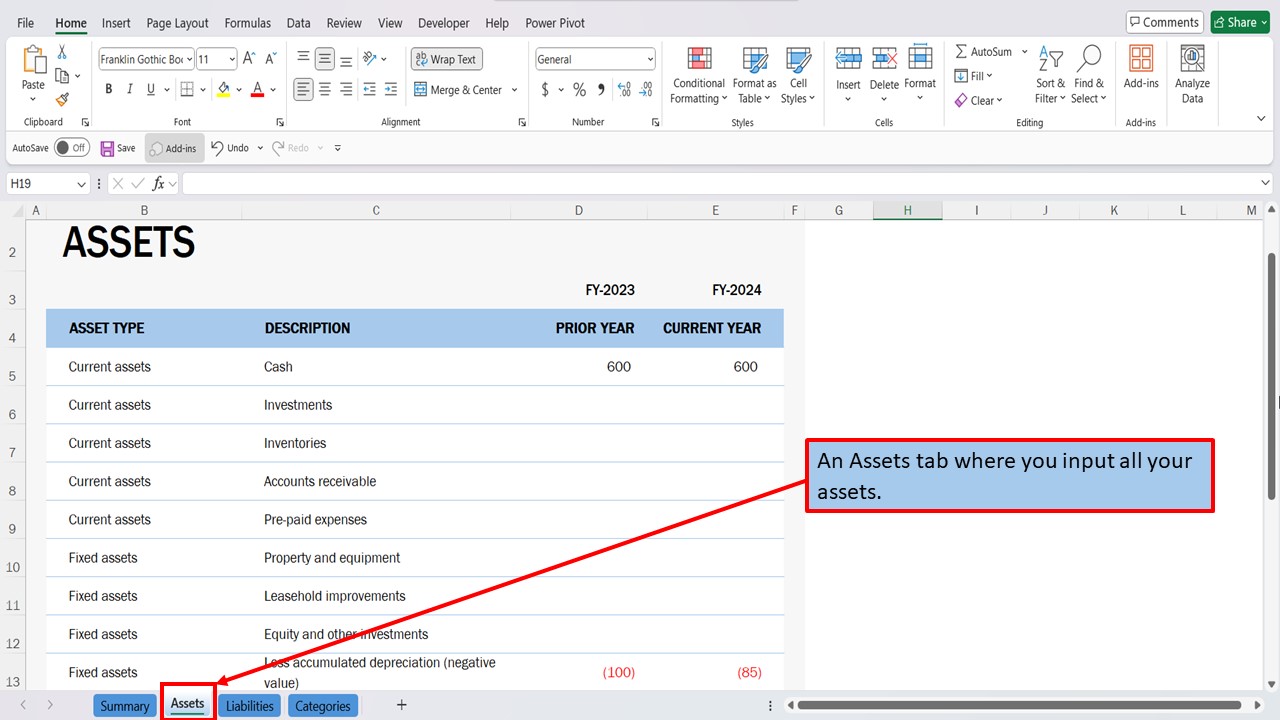Expand the AutoSum dropdown arrow
Image resolution: width=1280 pixels, height=720 pixels.
1024,52
